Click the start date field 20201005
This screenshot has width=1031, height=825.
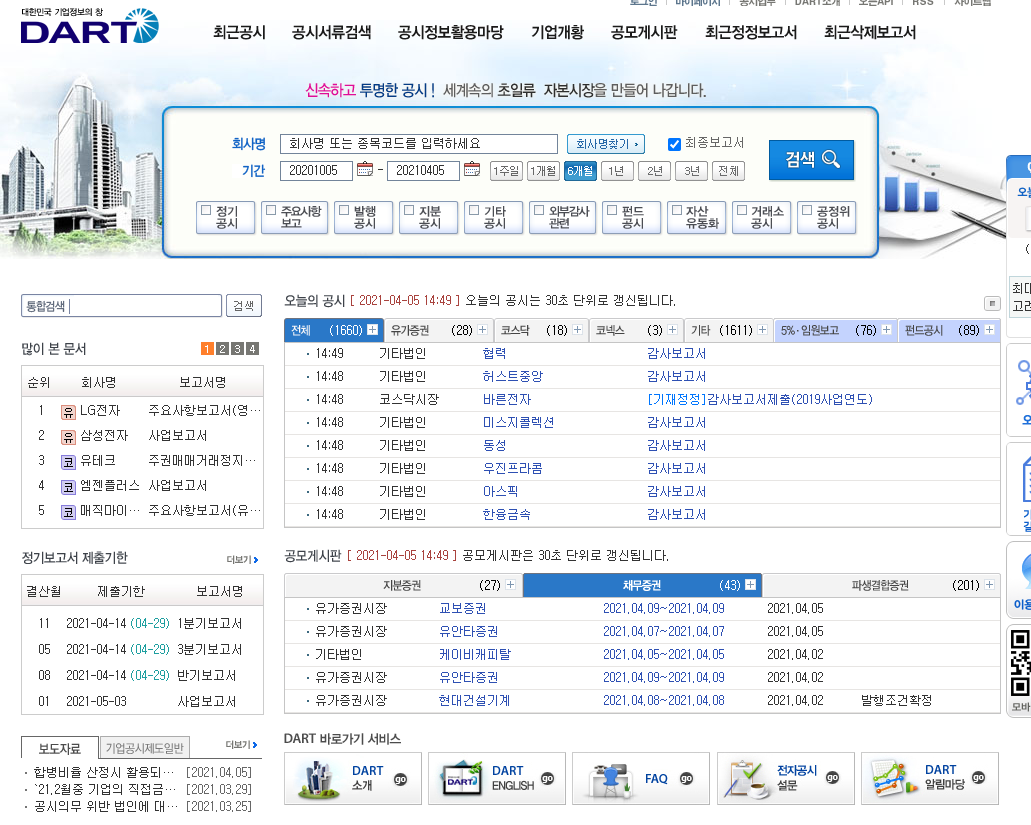point(316,170)
